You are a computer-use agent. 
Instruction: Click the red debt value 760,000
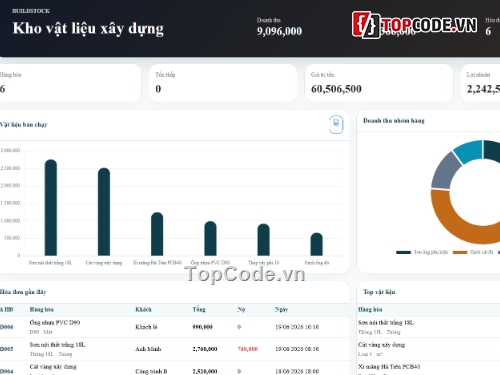point(248,349)
